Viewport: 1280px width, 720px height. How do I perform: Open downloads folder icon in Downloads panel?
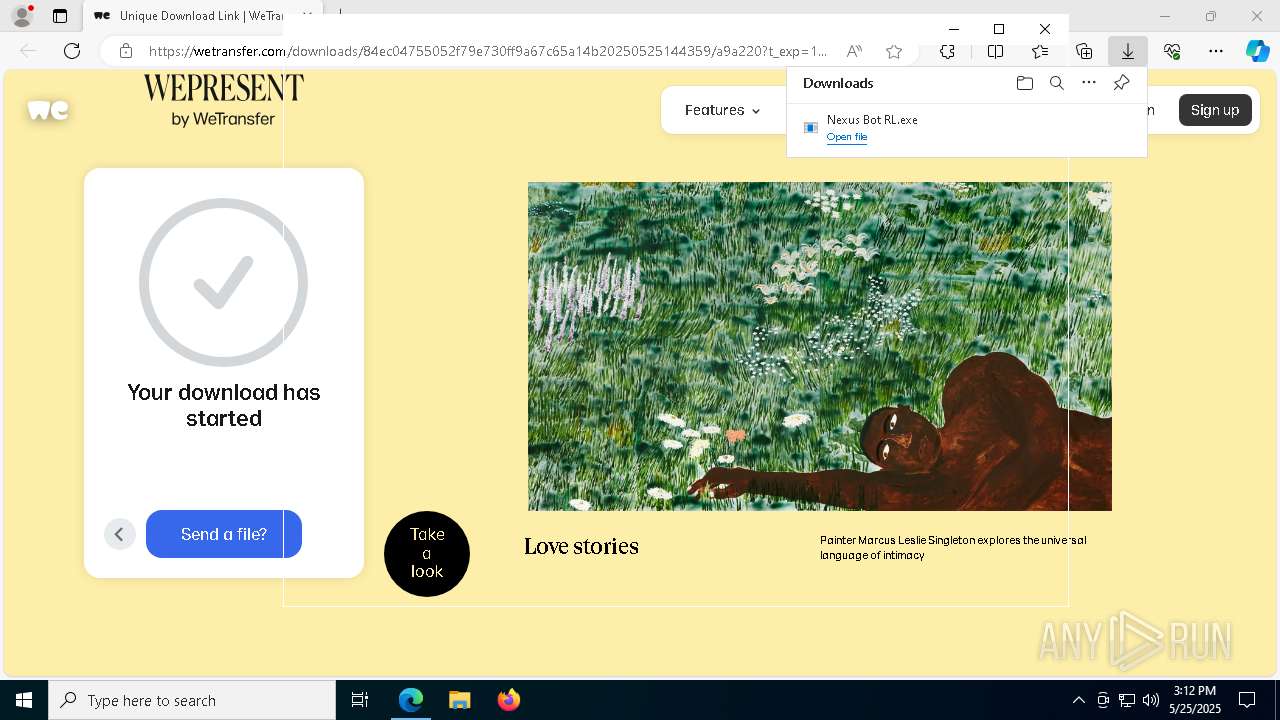(1024, 83)
